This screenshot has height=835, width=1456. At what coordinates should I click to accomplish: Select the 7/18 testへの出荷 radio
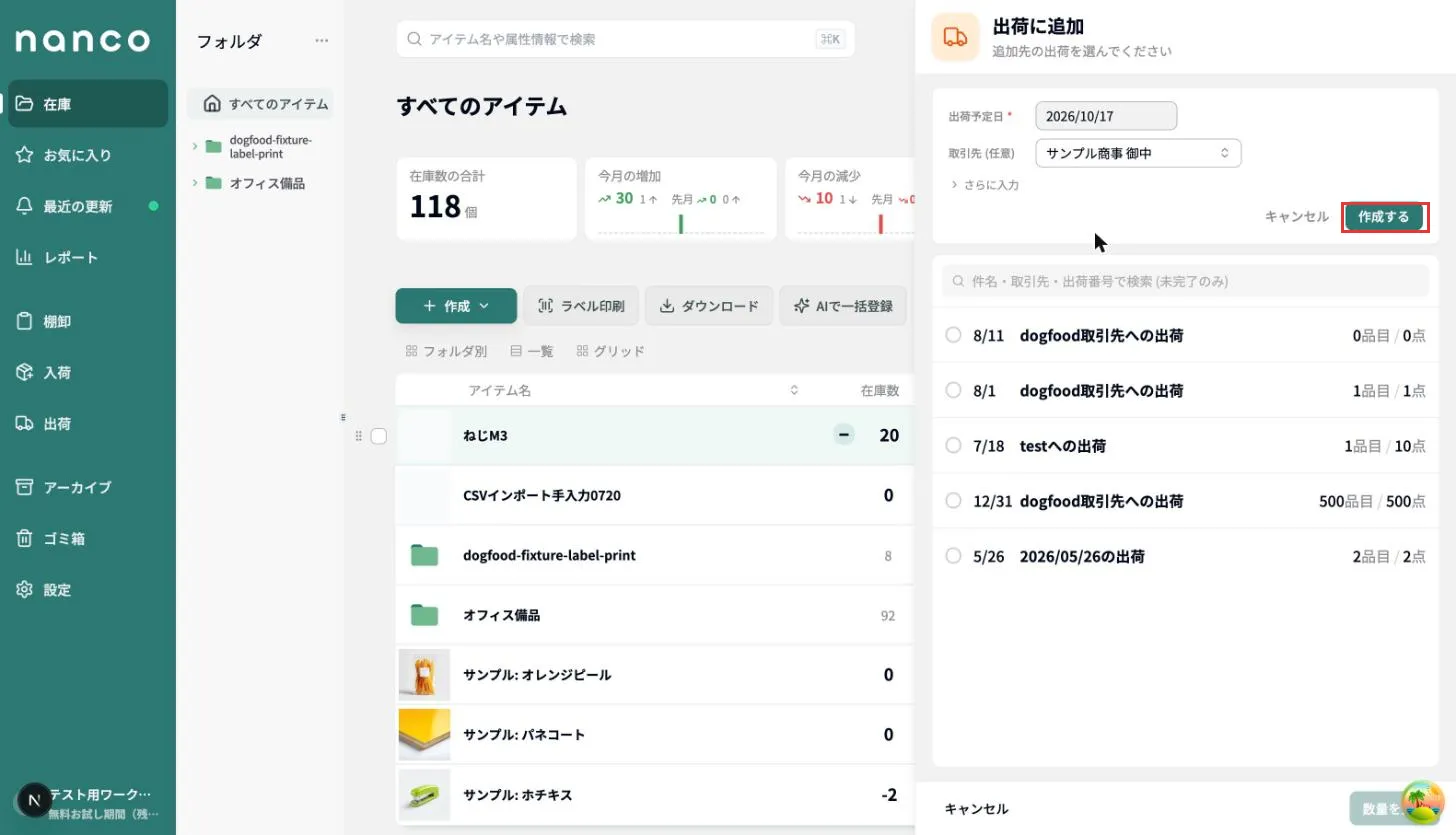click(953, 445)
